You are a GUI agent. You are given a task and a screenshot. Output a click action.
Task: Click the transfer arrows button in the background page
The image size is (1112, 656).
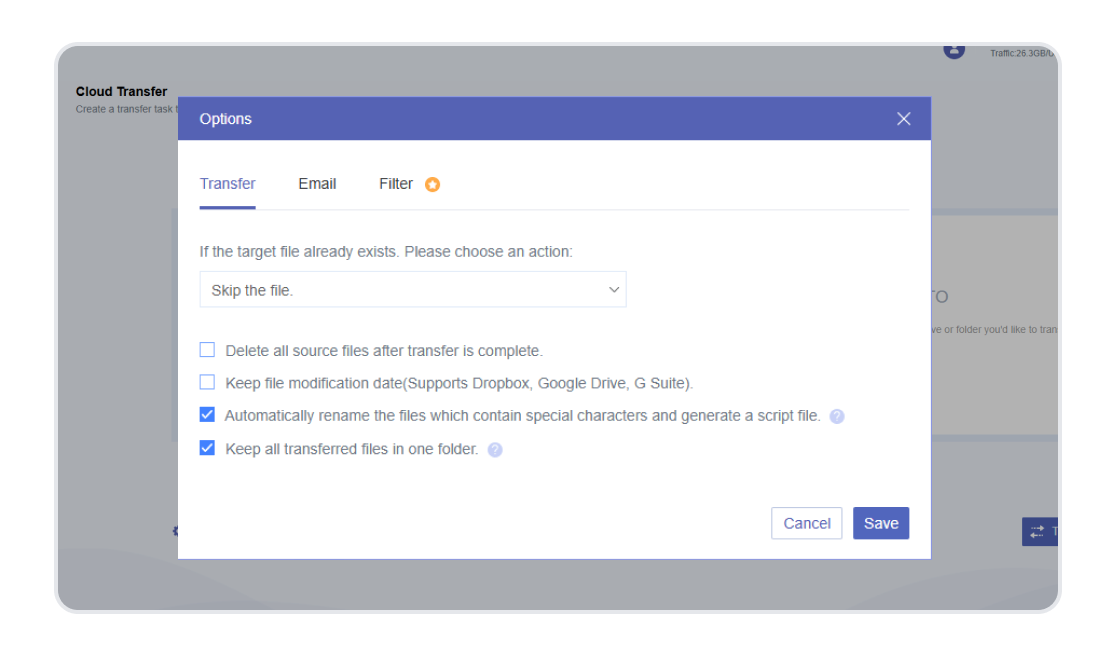1039,531
